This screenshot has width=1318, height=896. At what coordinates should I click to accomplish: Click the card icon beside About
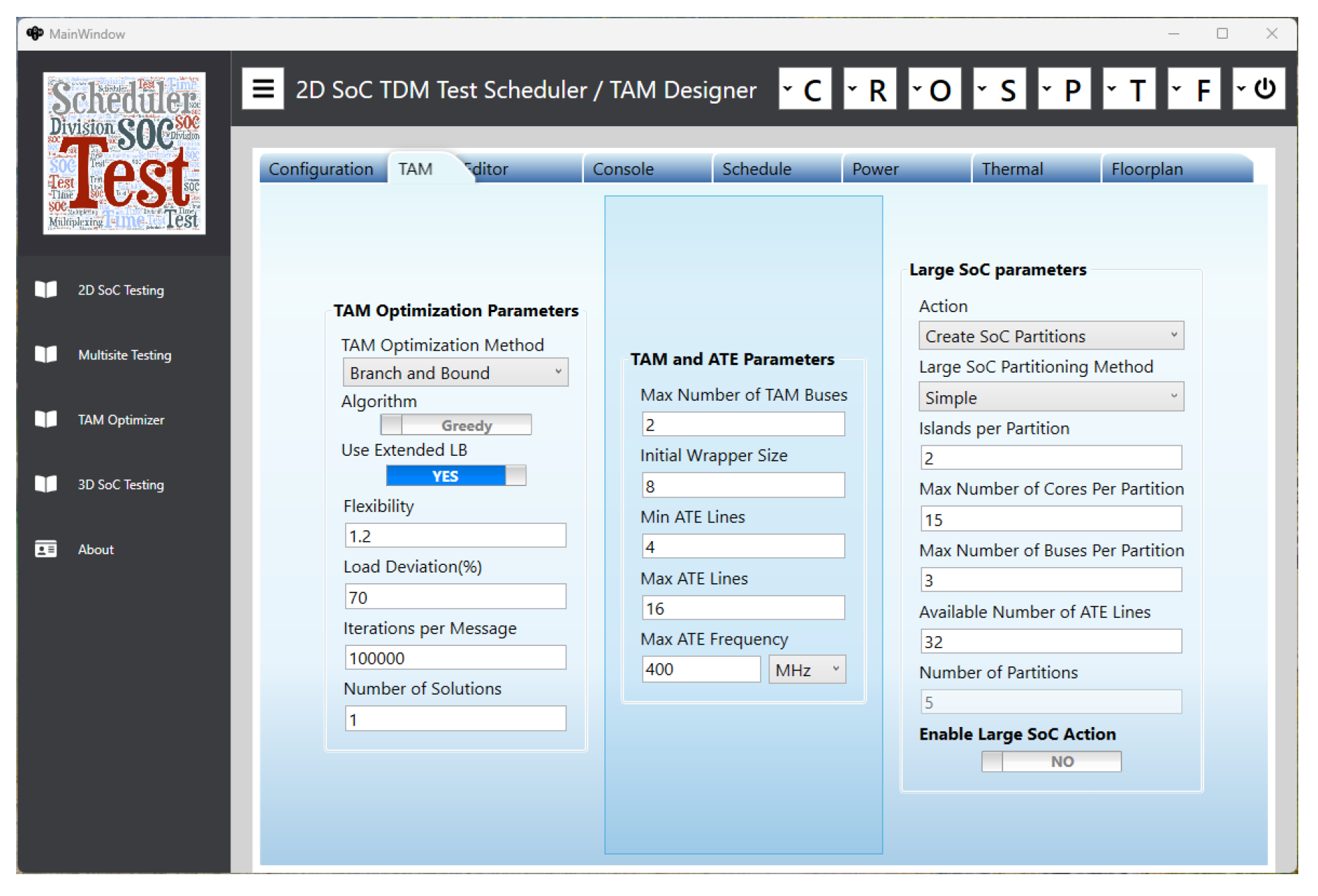tap(46, 549)
